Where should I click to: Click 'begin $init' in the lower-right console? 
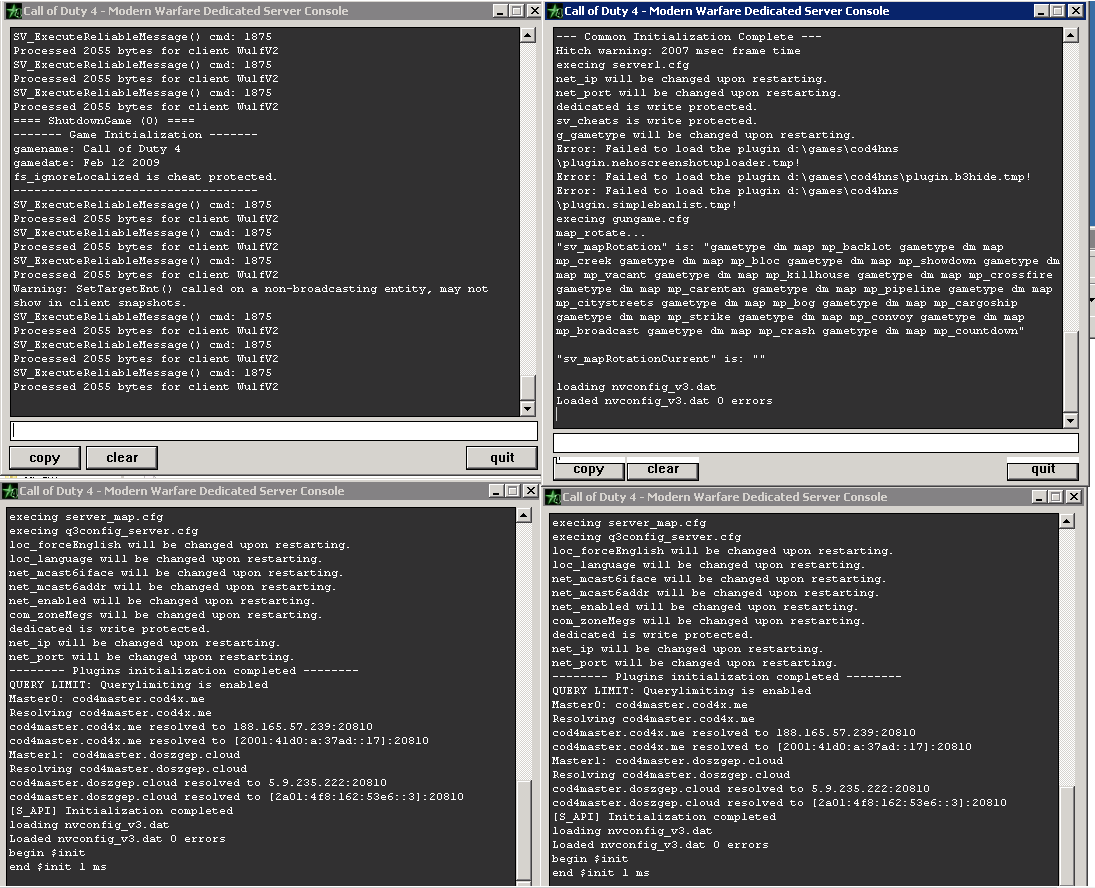click(x=590, y=859)
